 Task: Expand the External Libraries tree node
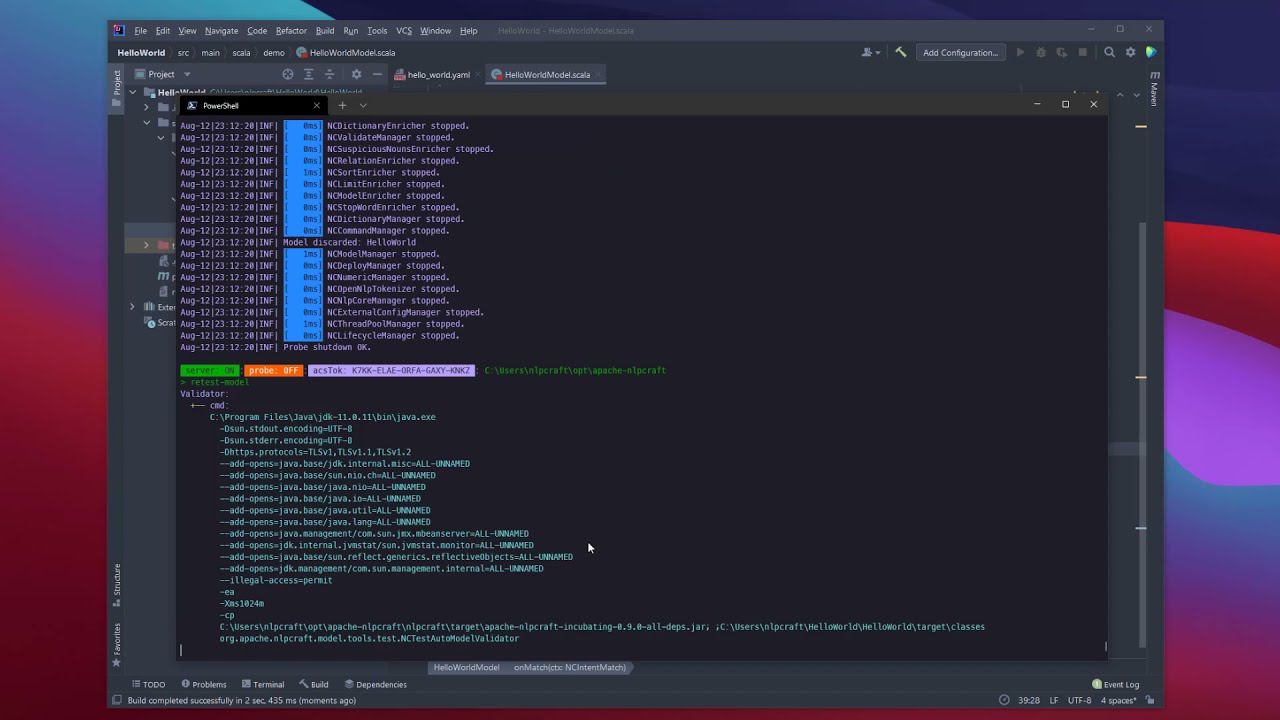[132, 307]
